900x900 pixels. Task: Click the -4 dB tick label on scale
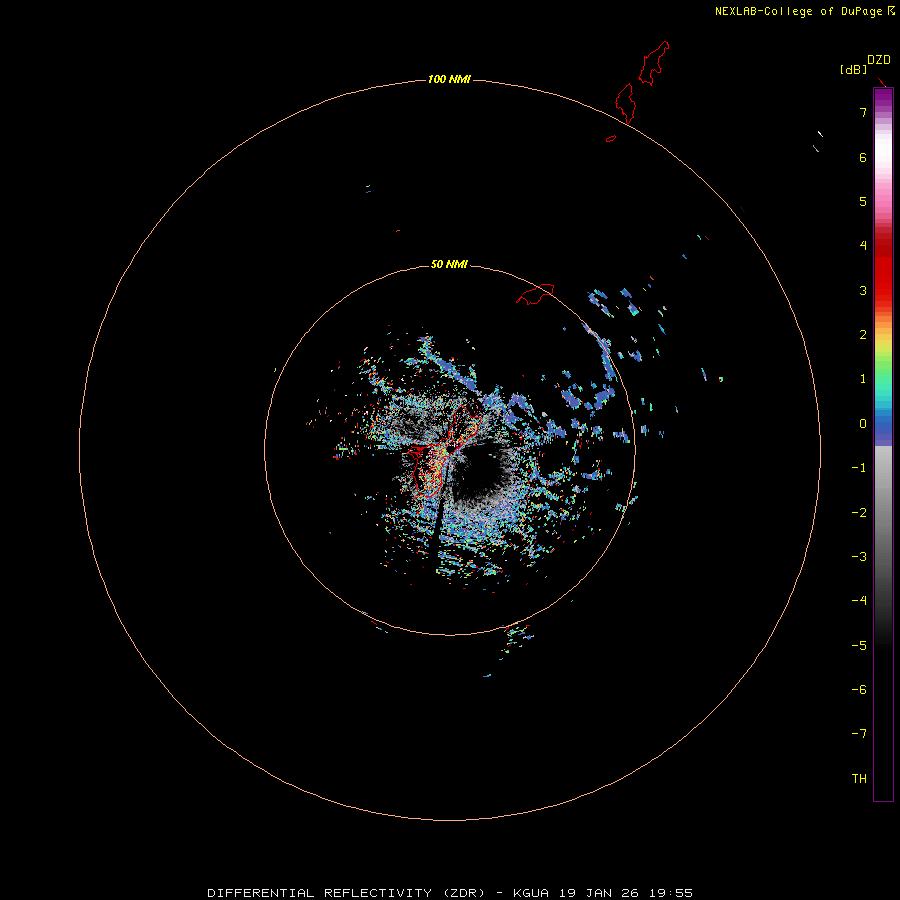(859, 600)
